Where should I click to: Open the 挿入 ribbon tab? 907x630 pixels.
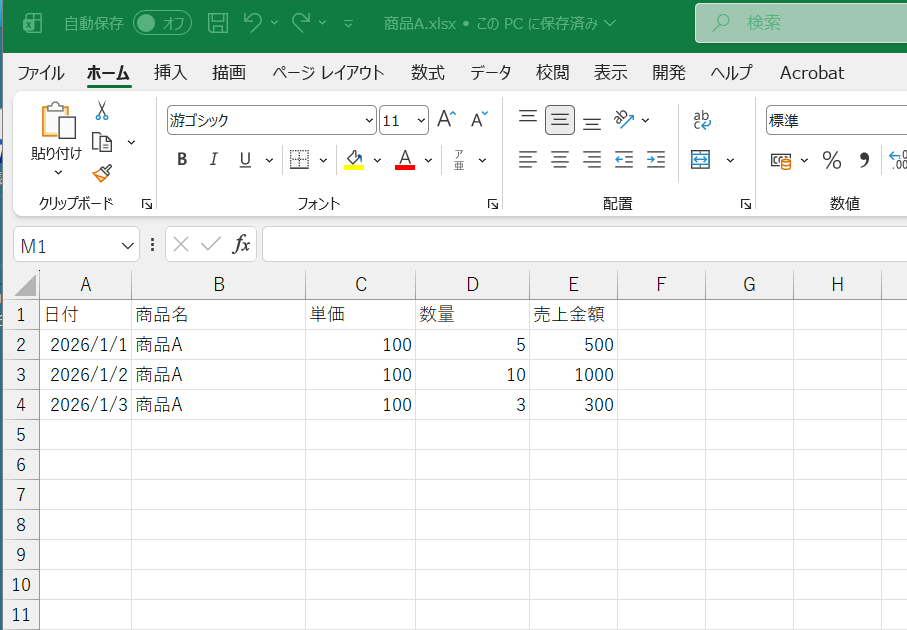point(170,72)
